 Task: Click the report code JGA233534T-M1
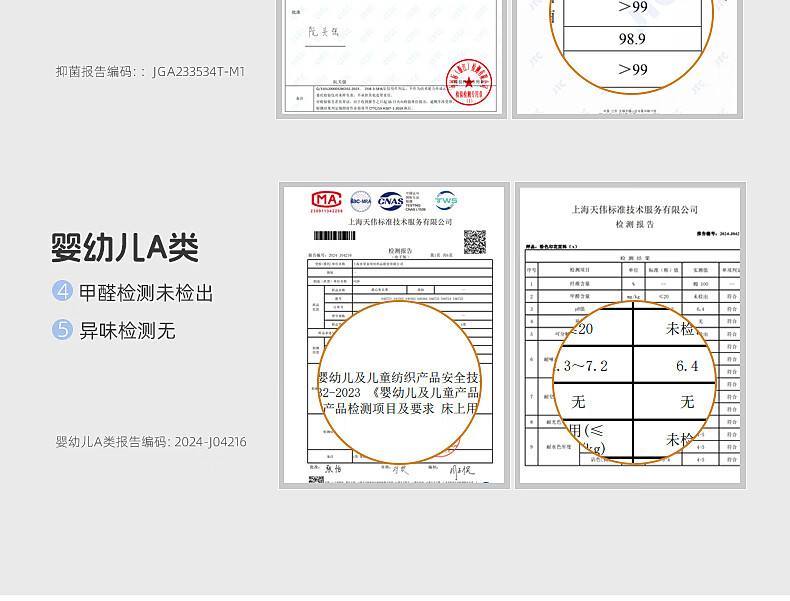(x=199, y=72)
